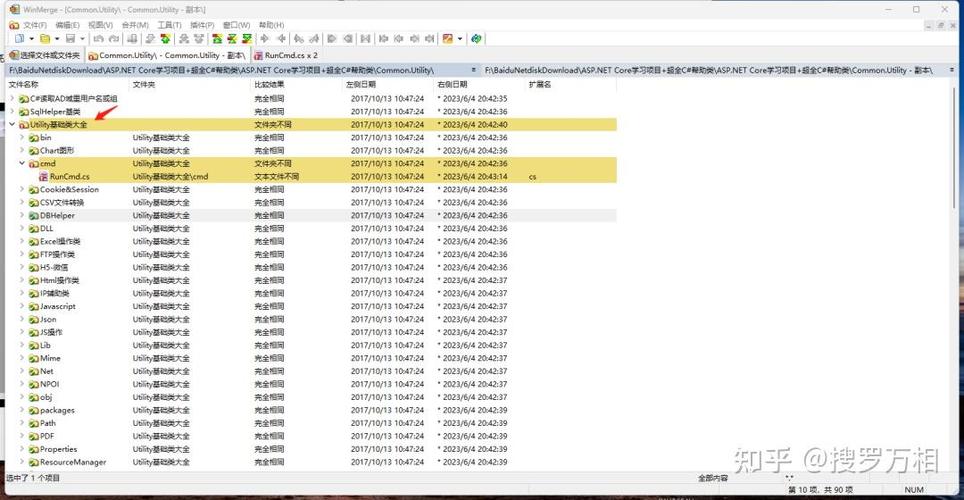Click the Copy to Right toolbar icon
This screenshot has width=964, height=500.
[264, 39]
